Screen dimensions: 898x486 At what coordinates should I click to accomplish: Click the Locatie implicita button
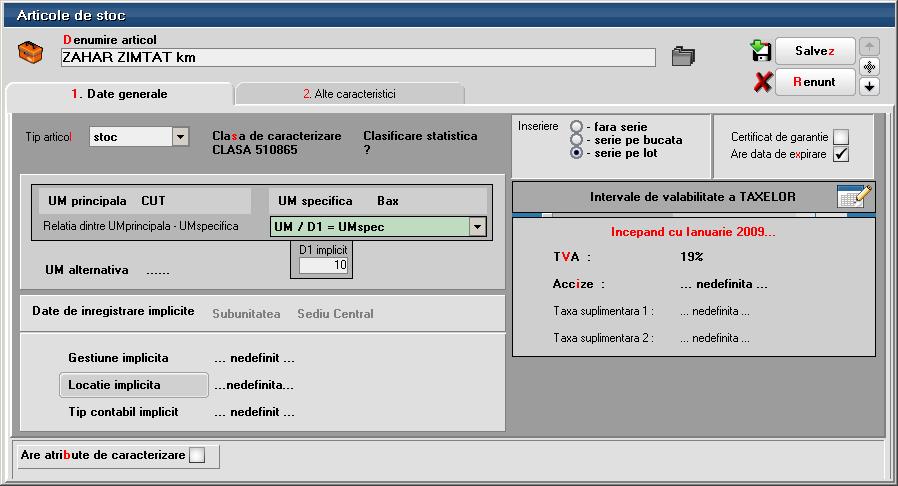[x=134, y=385]
